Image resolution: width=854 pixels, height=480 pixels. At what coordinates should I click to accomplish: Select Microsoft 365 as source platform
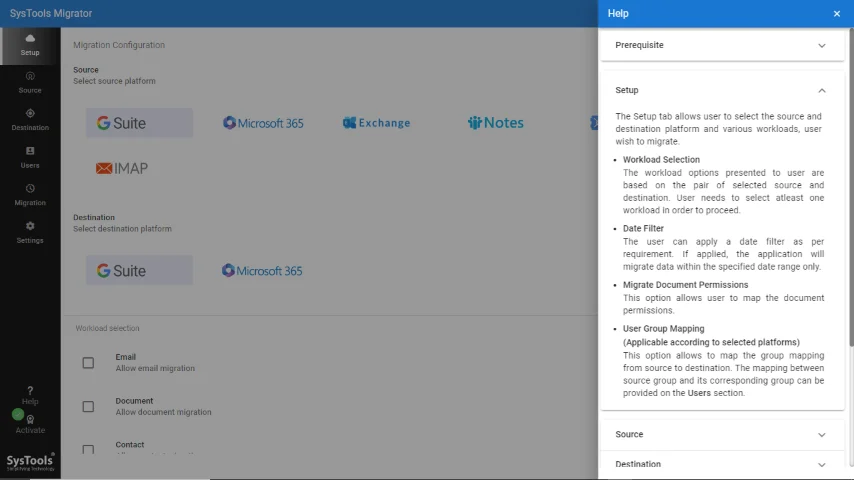[263, 123]
